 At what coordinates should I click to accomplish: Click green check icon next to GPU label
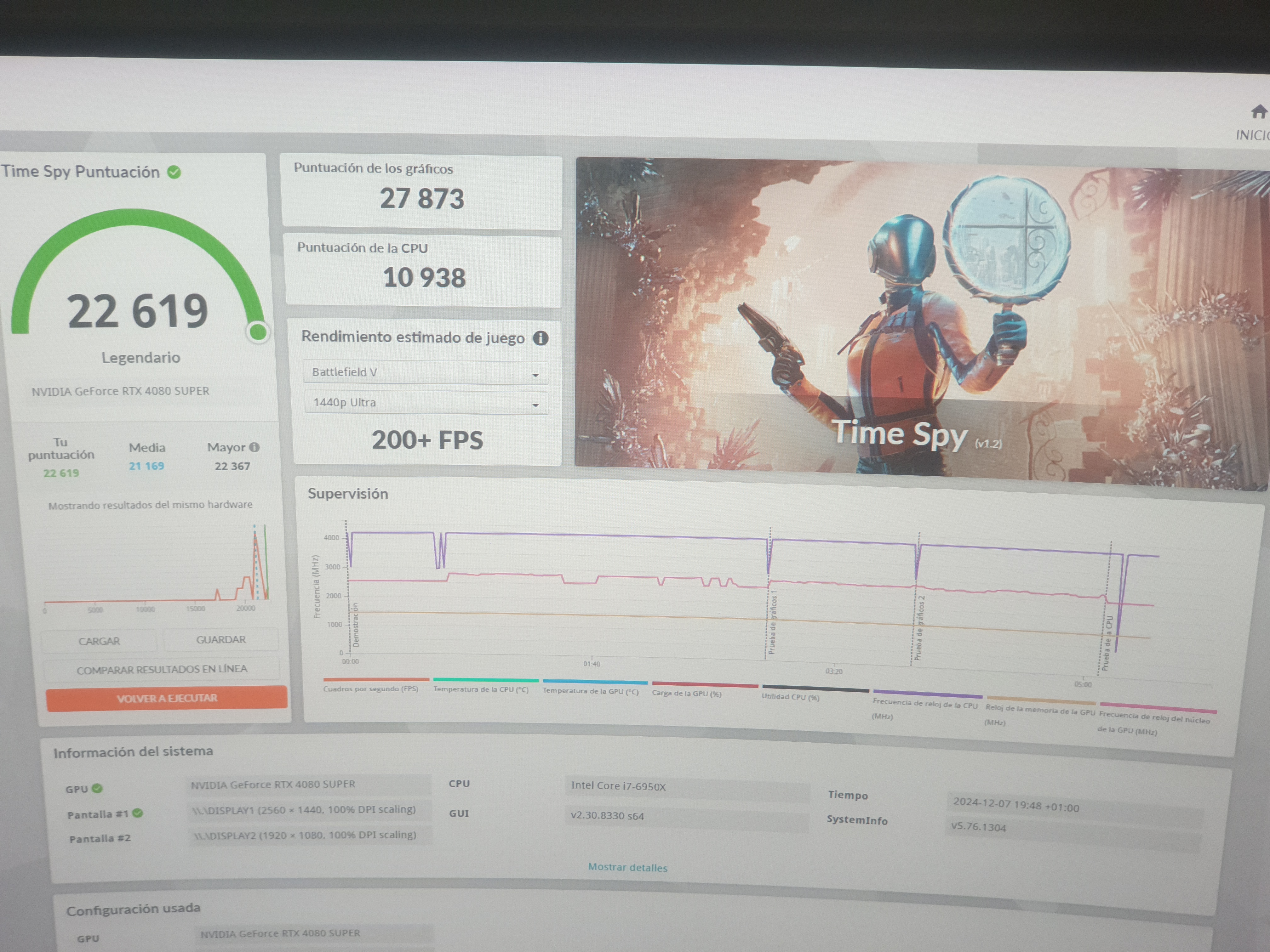point(97,789)
